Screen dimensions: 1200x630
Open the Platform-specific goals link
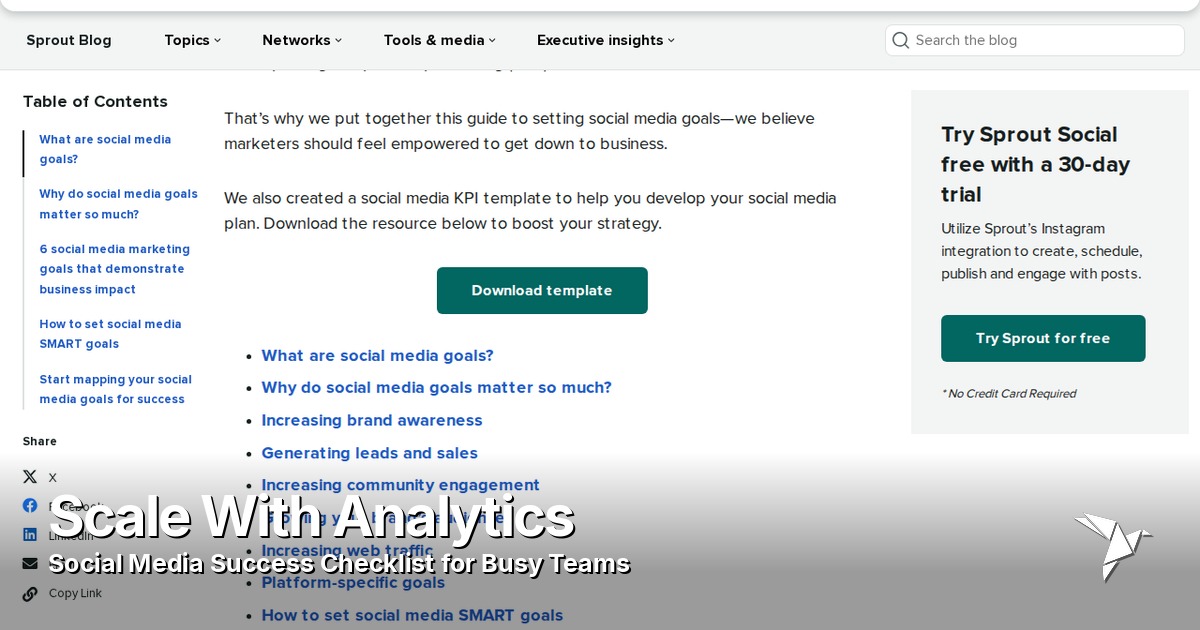pyautogui.click(x=353, y=582)
